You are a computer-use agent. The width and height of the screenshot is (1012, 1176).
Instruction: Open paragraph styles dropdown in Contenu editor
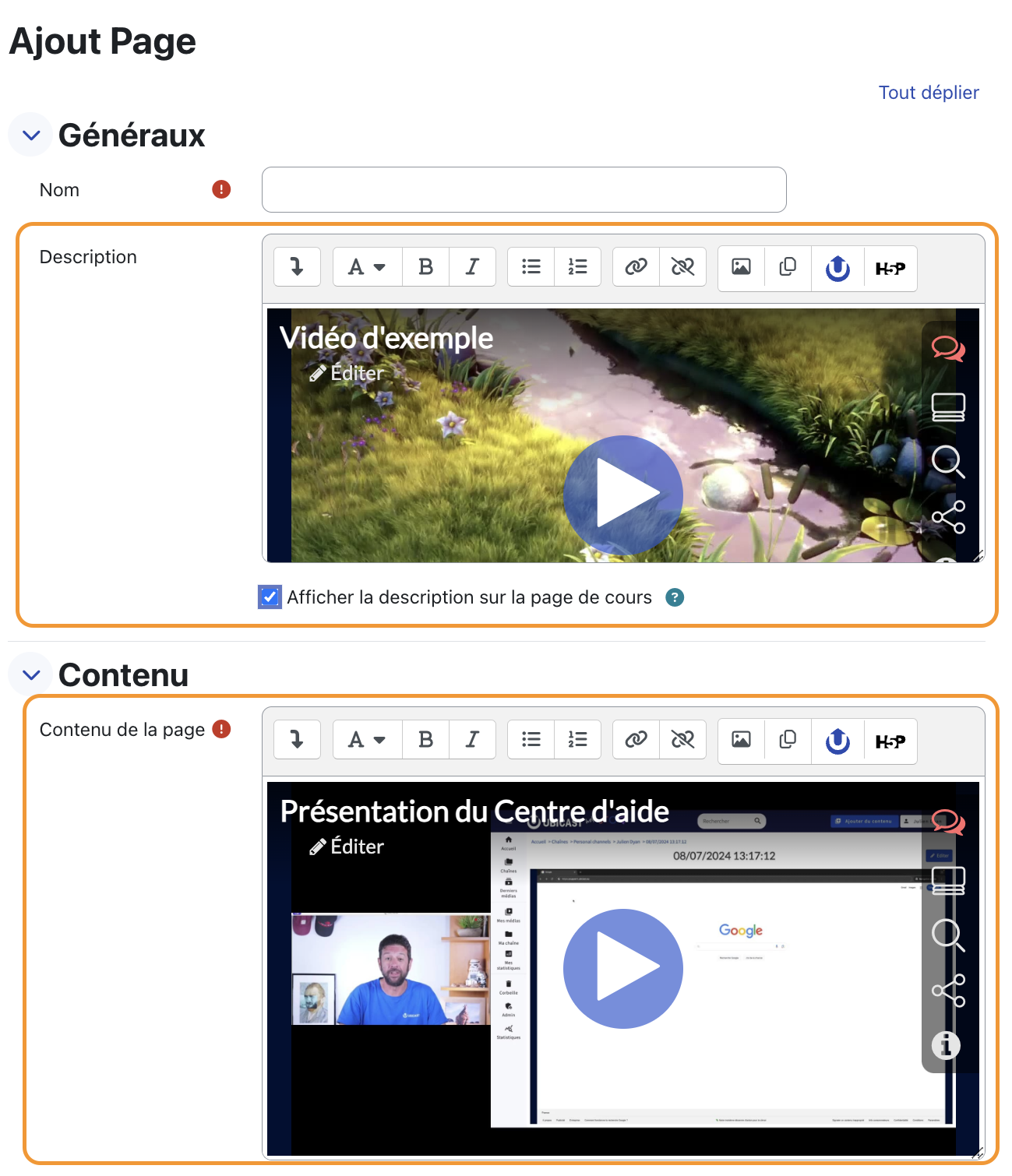coord(367,739)
